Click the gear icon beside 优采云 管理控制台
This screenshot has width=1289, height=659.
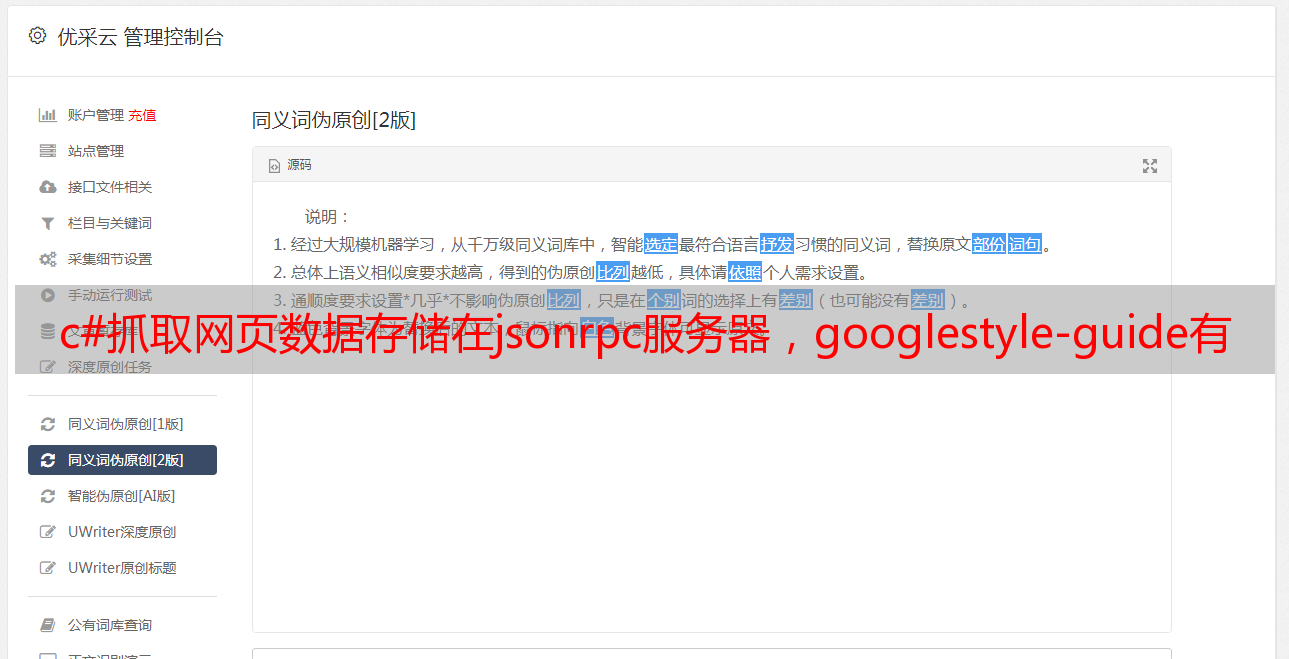37,36
